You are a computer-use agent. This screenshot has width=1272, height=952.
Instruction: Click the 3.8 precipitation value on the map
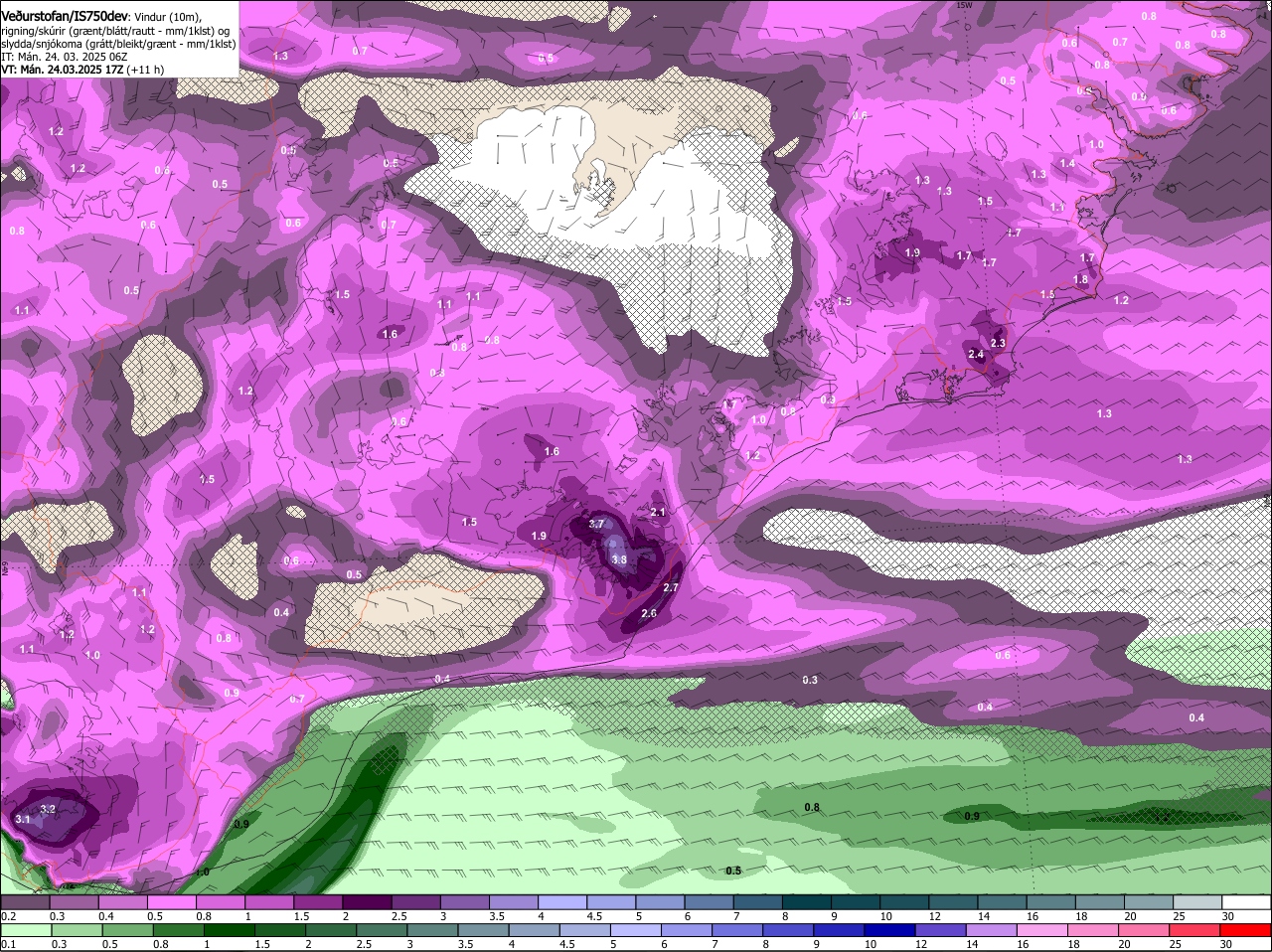tap(618, 559)
